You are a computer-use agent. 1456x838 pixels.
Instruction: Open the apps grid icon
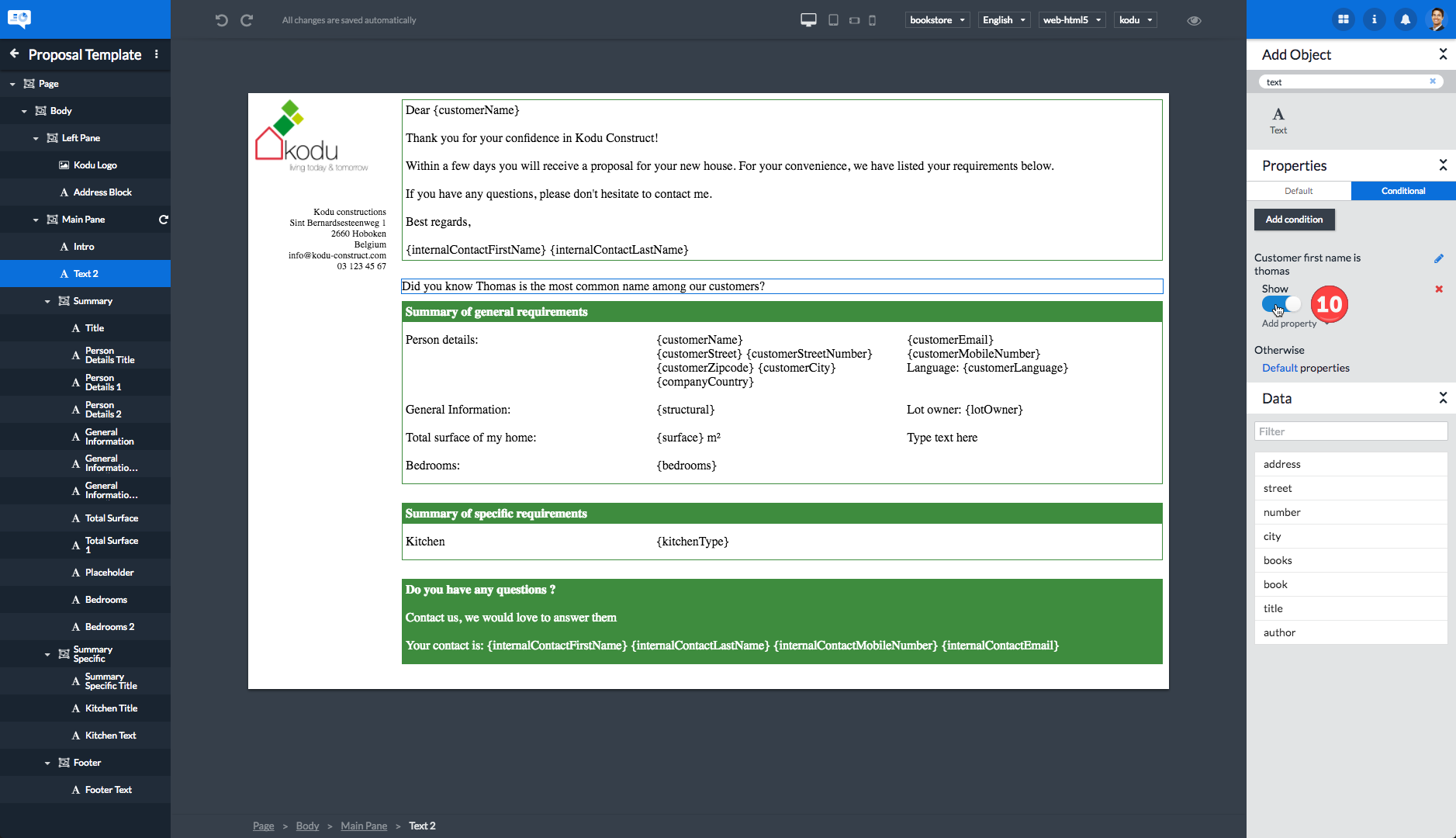tap(1343, 19)
